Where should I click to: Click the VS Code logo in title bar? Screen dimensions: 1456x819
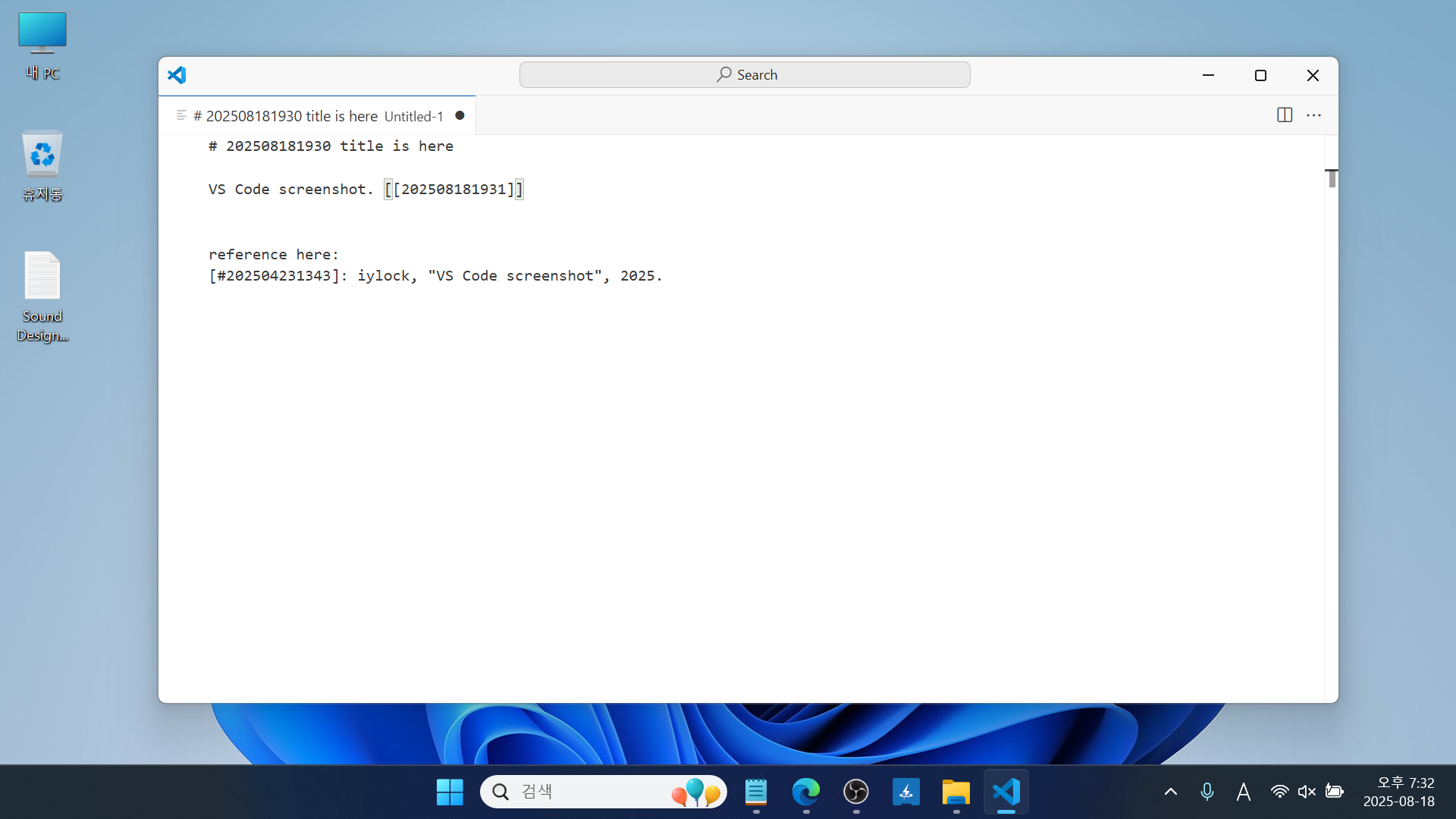[177, 75]
